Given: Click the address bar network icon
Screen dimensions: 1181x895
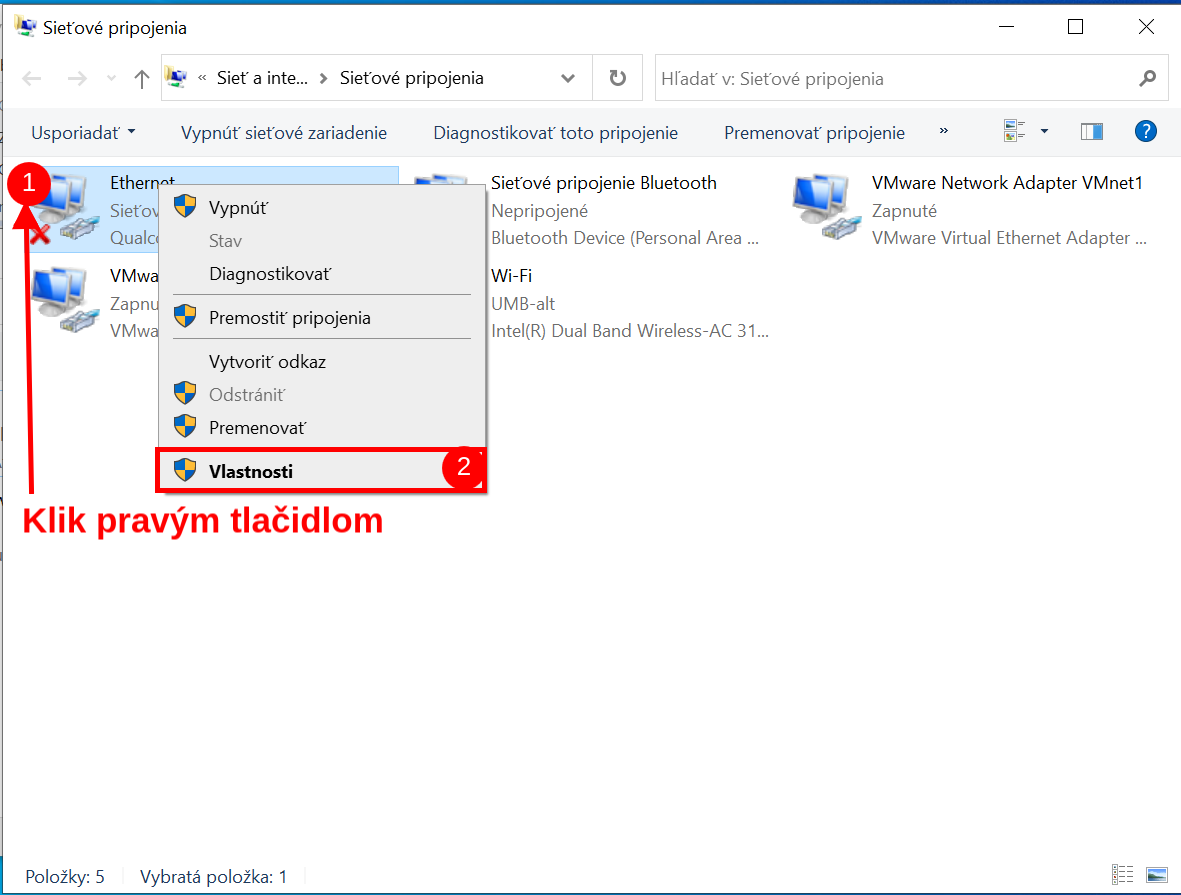Looking at the screenshot, I should click(x=176, y=78).
